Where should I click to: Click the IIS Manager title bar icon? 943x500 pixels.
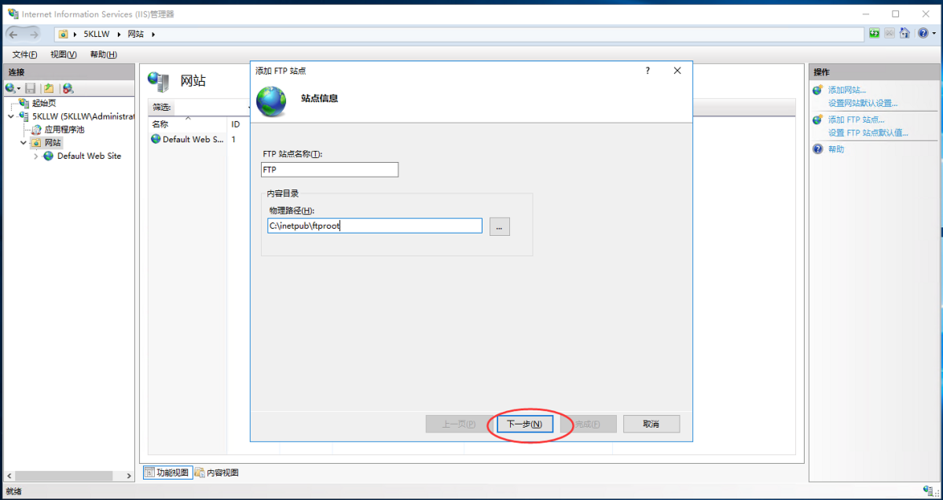pos(13,14)
